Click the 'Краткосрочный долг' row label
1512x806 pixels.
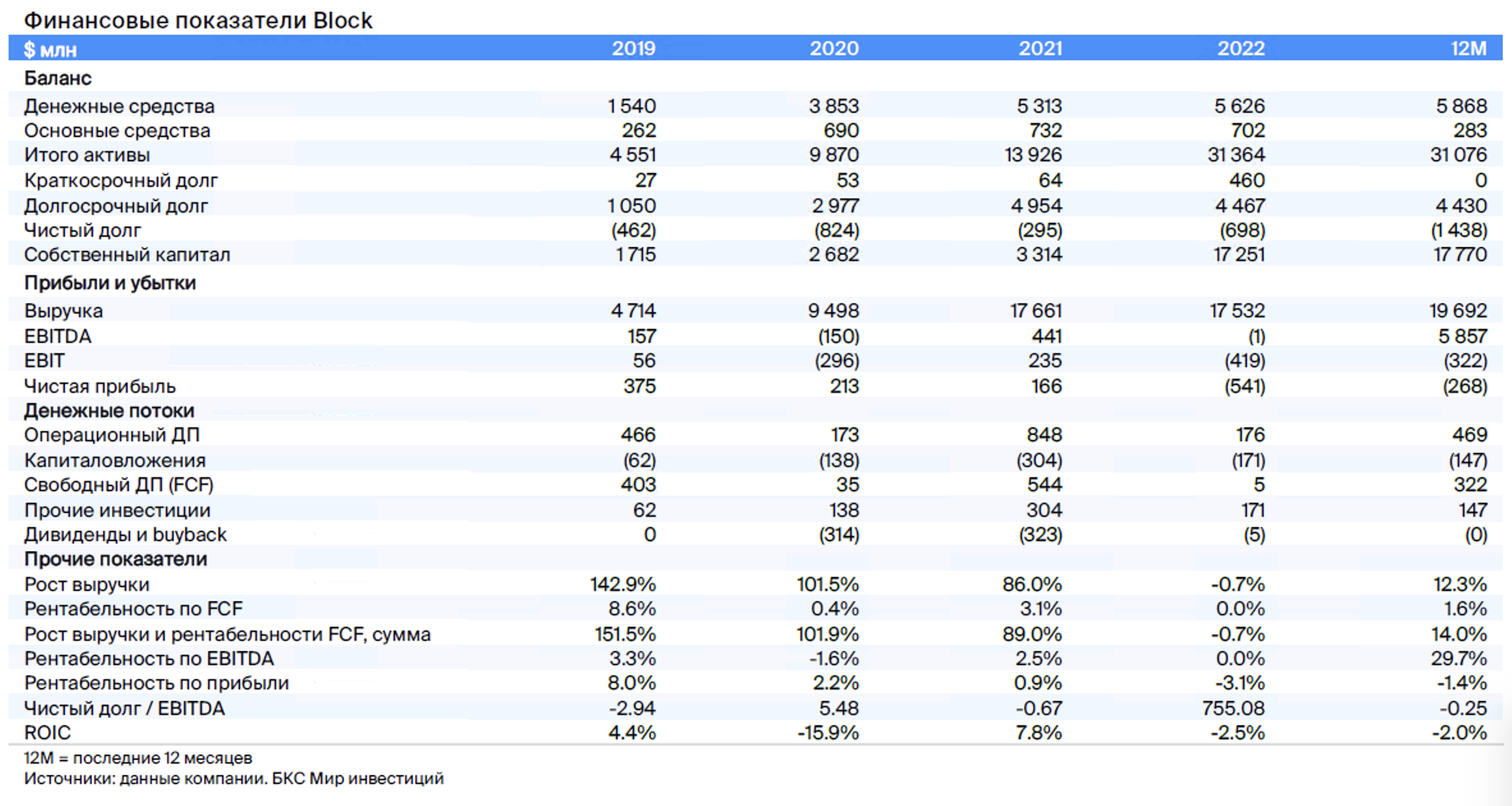(x=121, y=180)
